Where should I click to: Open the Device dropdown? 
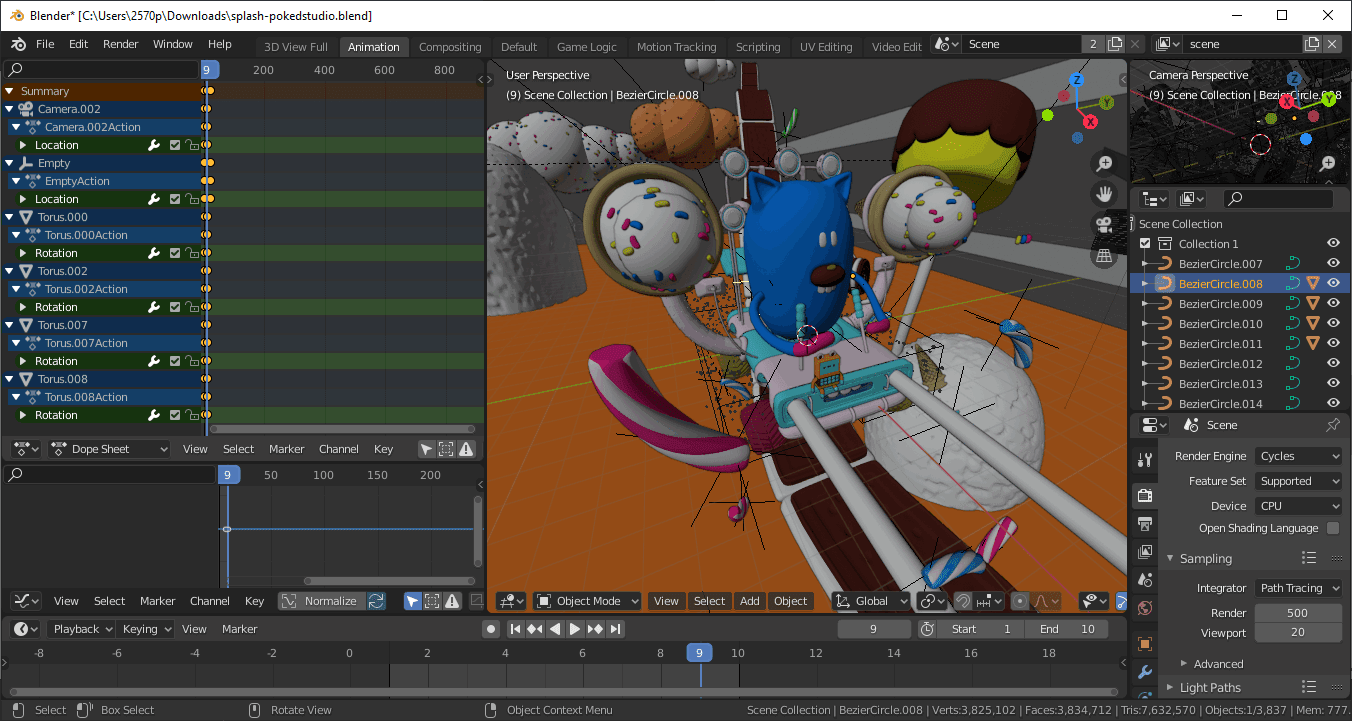pyautogui.click(x=1298, y=506)
